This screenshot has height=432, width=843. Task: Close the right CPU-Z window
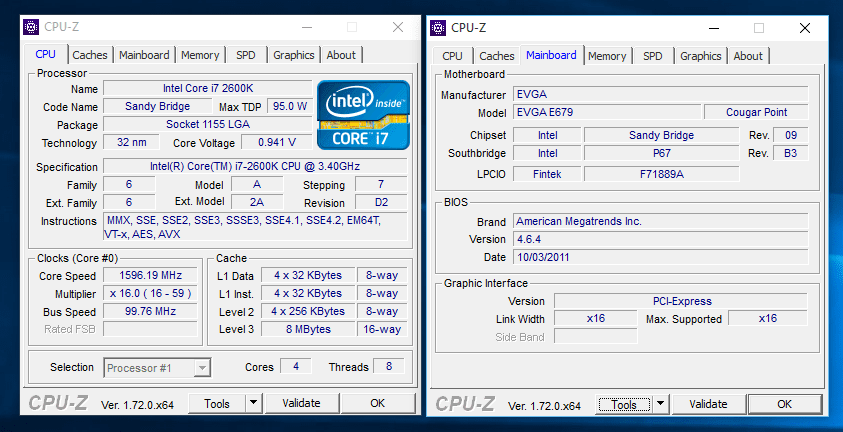coord(805,28)
